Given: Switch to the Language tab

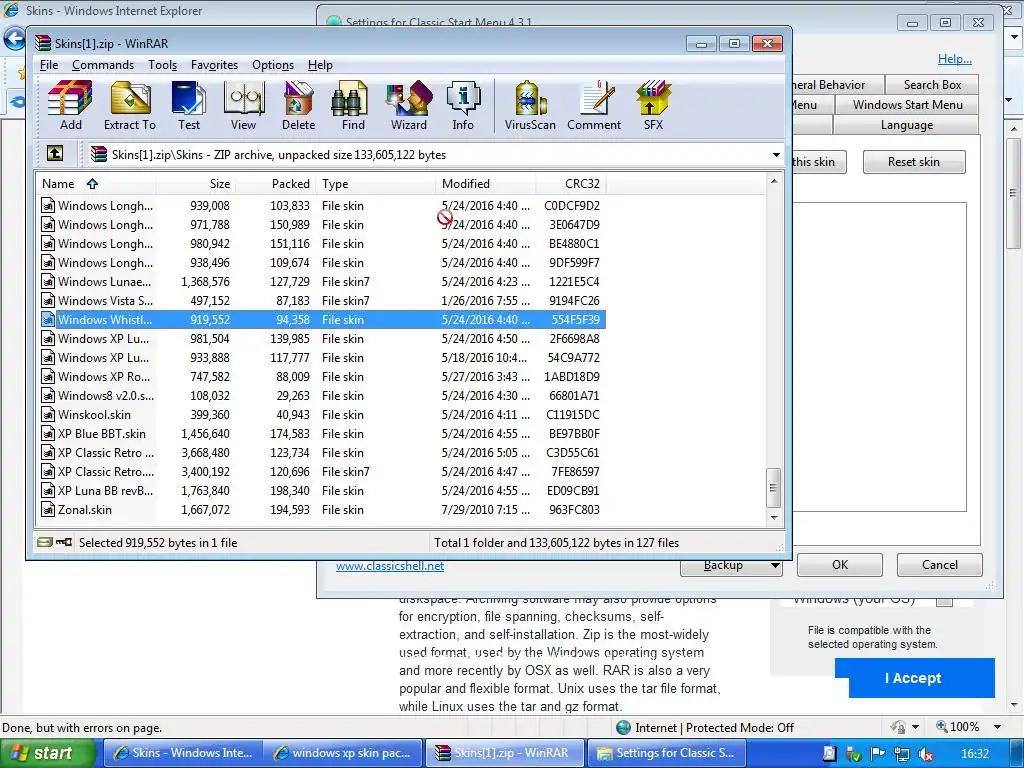Looking at the screenshot, I should tap(906, 125).
